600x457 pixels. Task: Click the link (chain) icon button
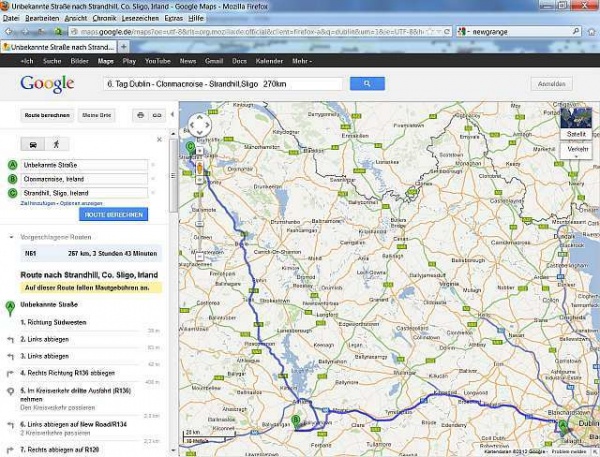157,115
